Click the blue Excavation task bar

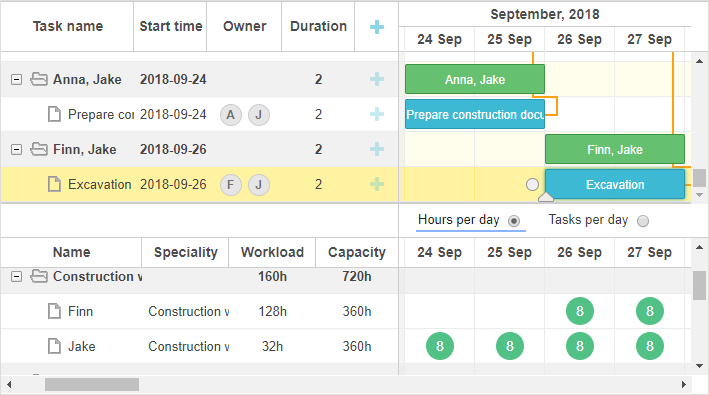[x=615, y=184]
